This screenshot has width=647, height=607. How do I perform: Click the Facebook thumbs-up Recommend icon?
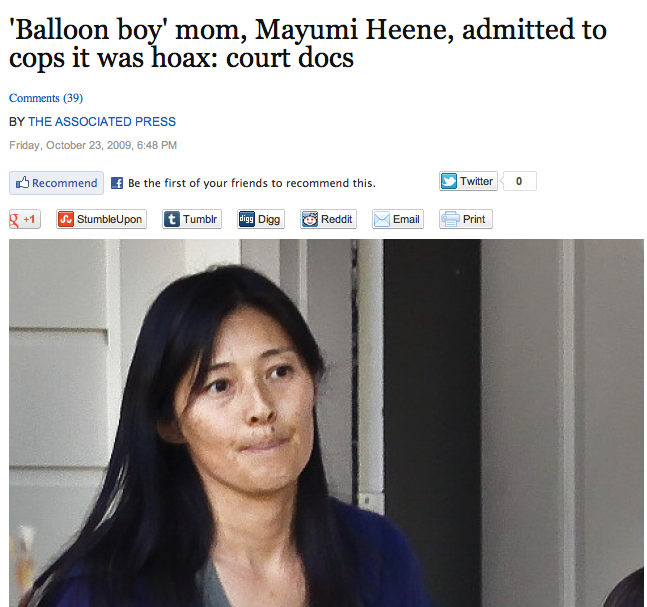22,182
